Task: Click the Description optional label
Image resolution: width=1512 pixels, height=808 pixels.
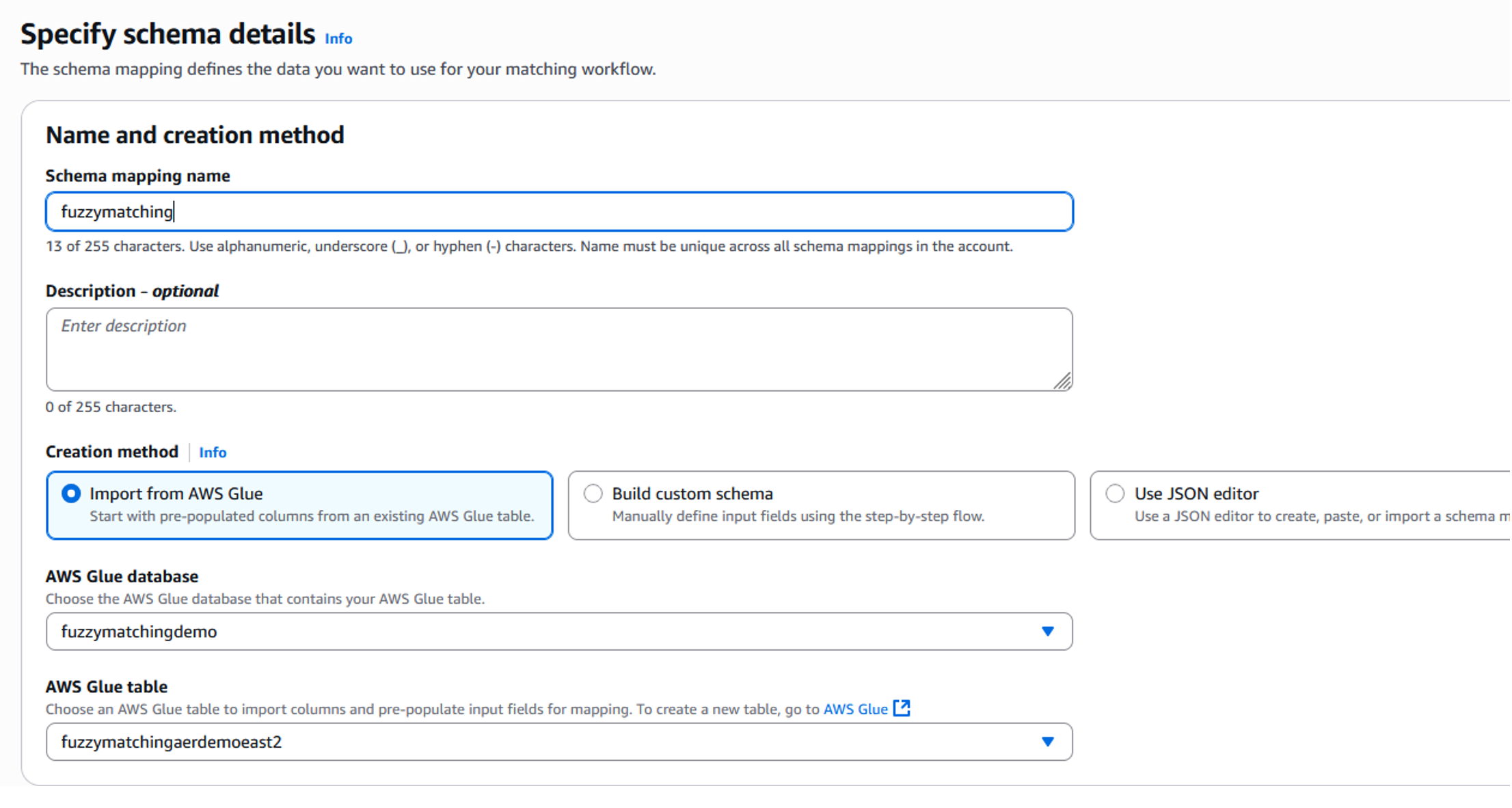Action: point(132,291)
